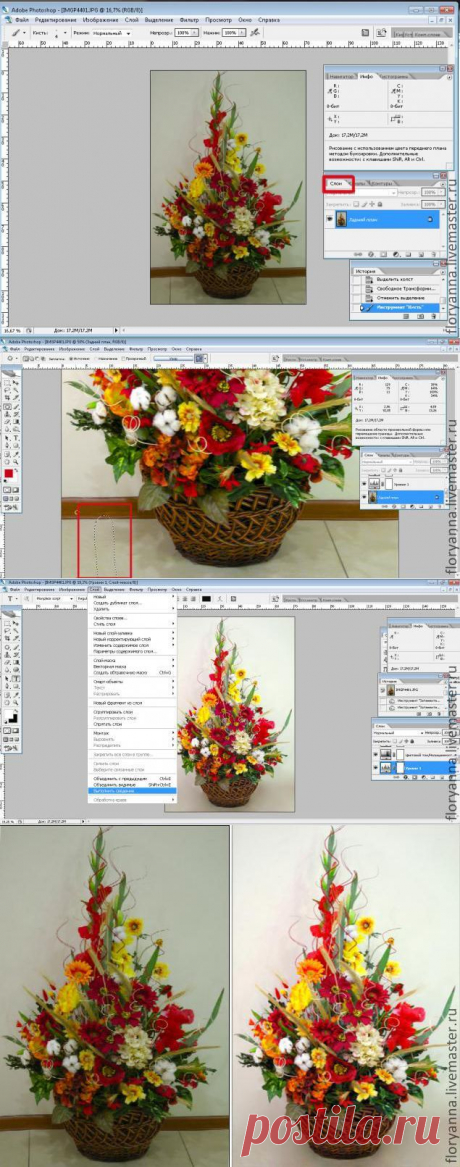Enable the airbrush icon beside Нажим
Viewport: 460px width, 1167px height.
pos(254,33)
